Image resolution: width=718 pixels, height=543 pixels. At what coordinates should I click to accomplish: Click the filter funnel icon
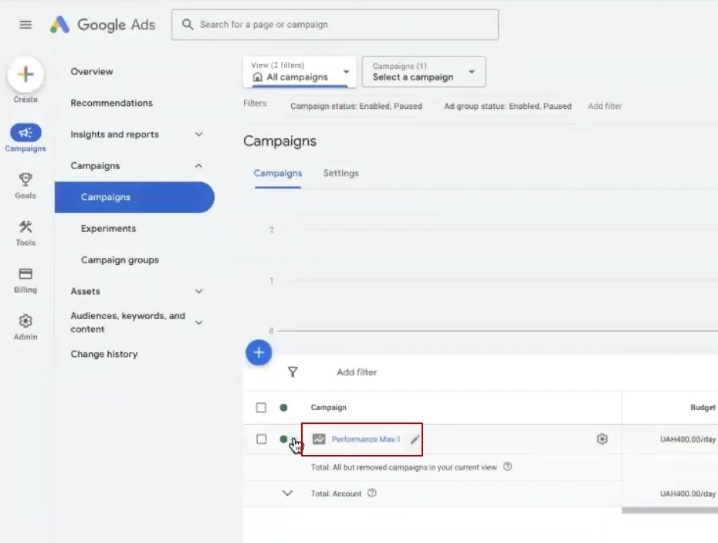pyautogui.click(x=292, y=372)
